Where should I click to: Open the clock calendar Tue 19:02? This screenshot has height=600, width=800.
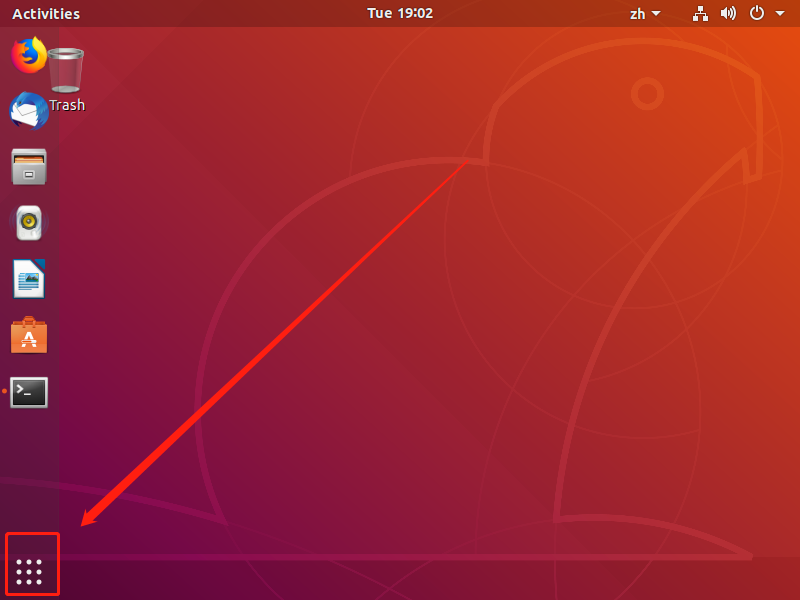coord(400,13)
